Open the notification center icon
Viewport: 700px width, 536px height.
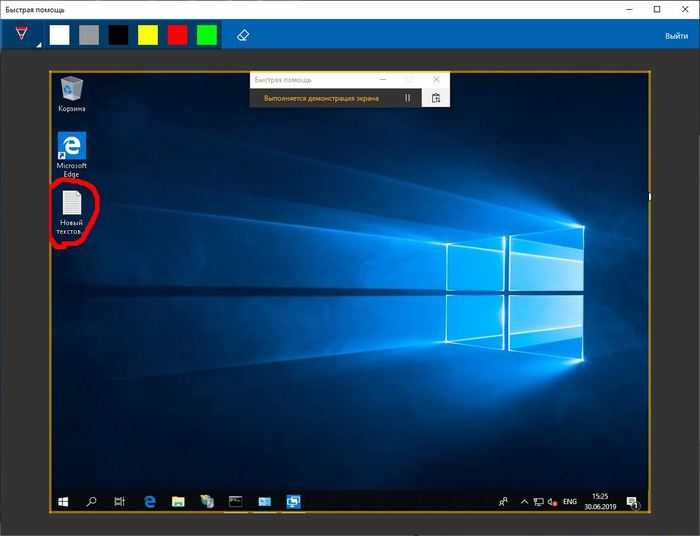click(633, 502)
